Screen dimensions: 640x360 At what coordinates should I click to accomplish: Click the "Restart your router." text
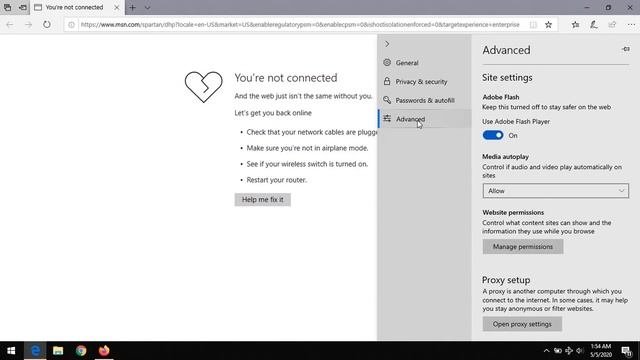point(276,180)
